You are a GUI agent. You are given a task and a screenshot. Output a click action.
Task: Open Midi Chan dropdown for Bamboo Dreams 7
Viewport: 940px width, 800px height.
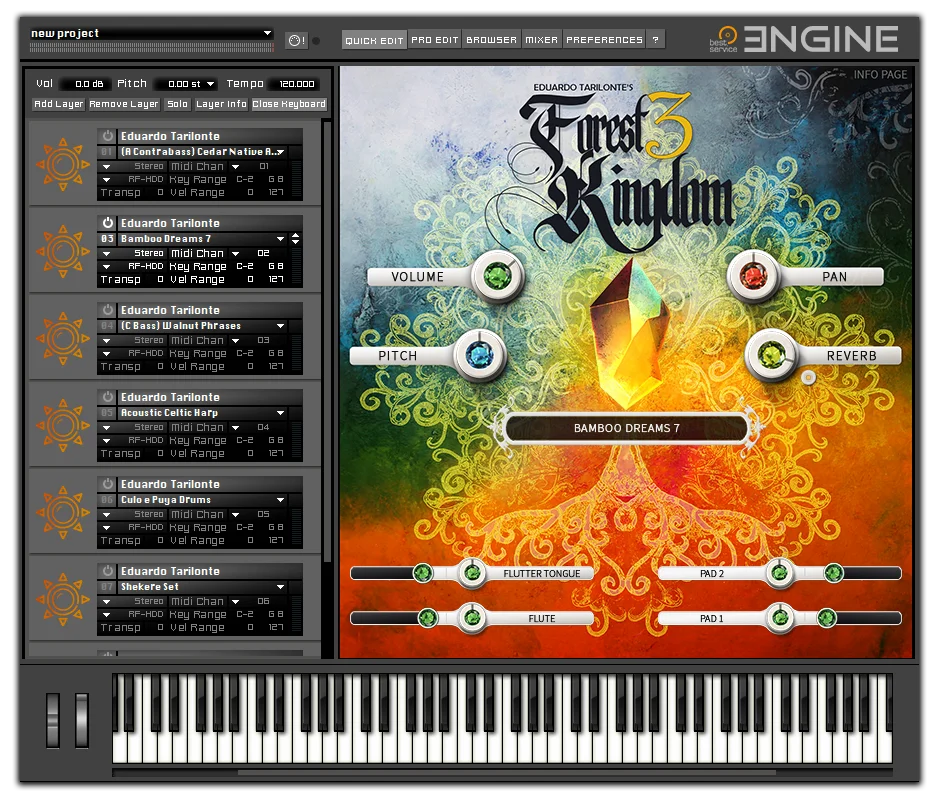pos(236,253)
